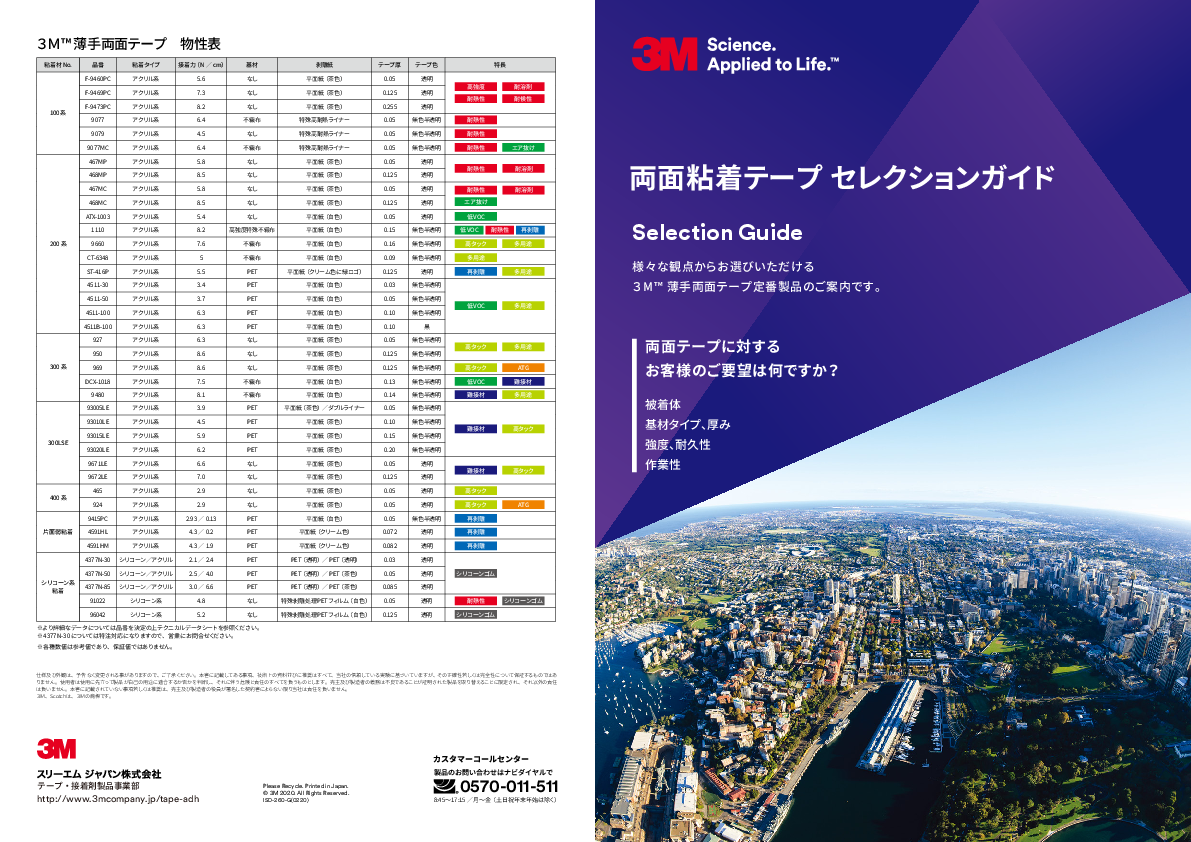Click product number 4511B-100
1191x842 pixels.
point(98,326)
